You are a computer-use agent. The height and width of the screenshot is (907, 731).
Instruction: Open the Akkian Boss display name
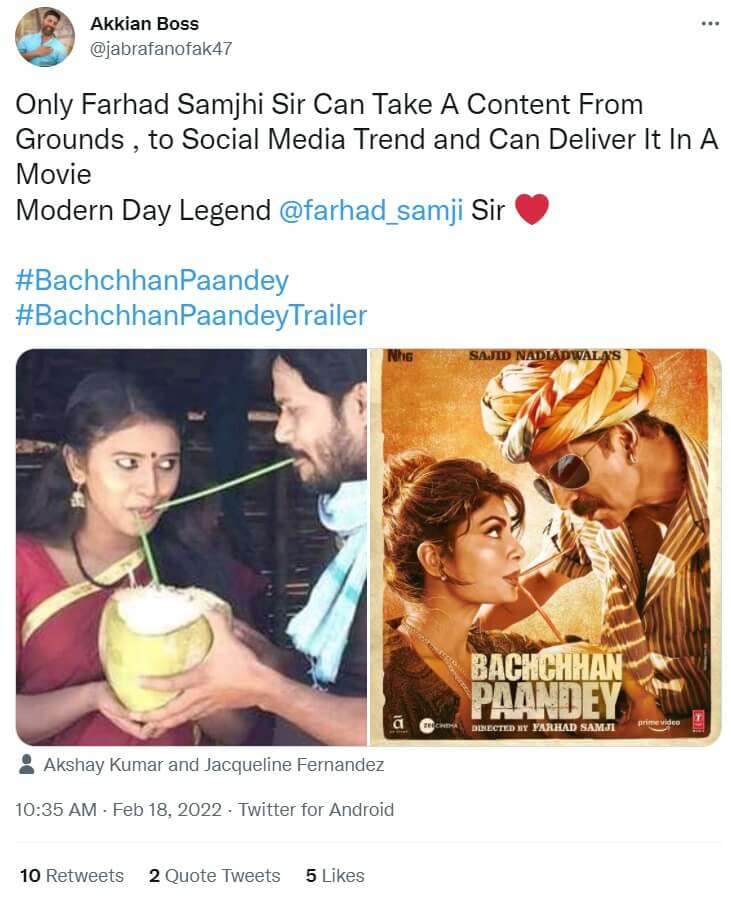point(145,24)
